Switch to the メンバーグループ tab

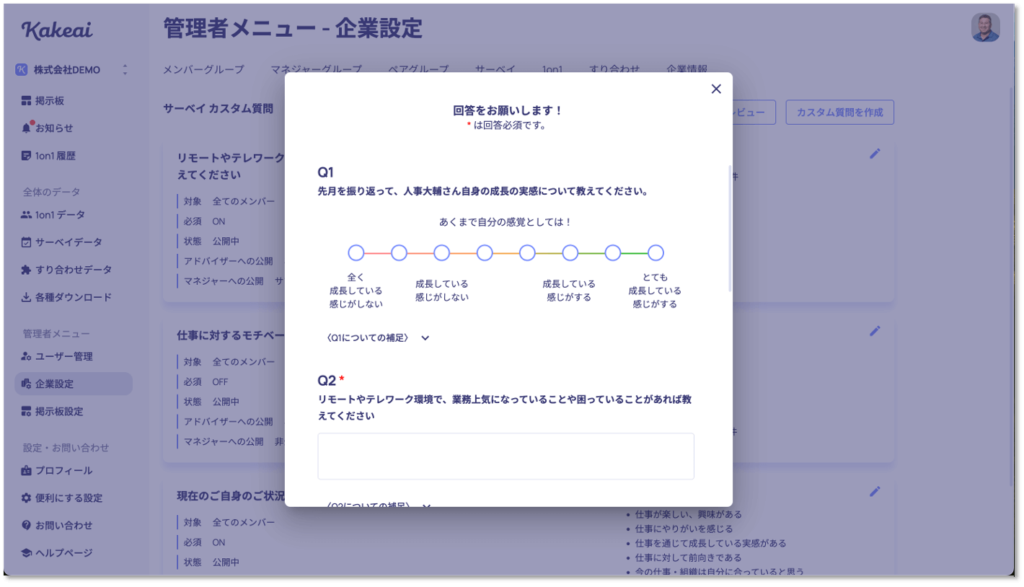tap(203, 69)
